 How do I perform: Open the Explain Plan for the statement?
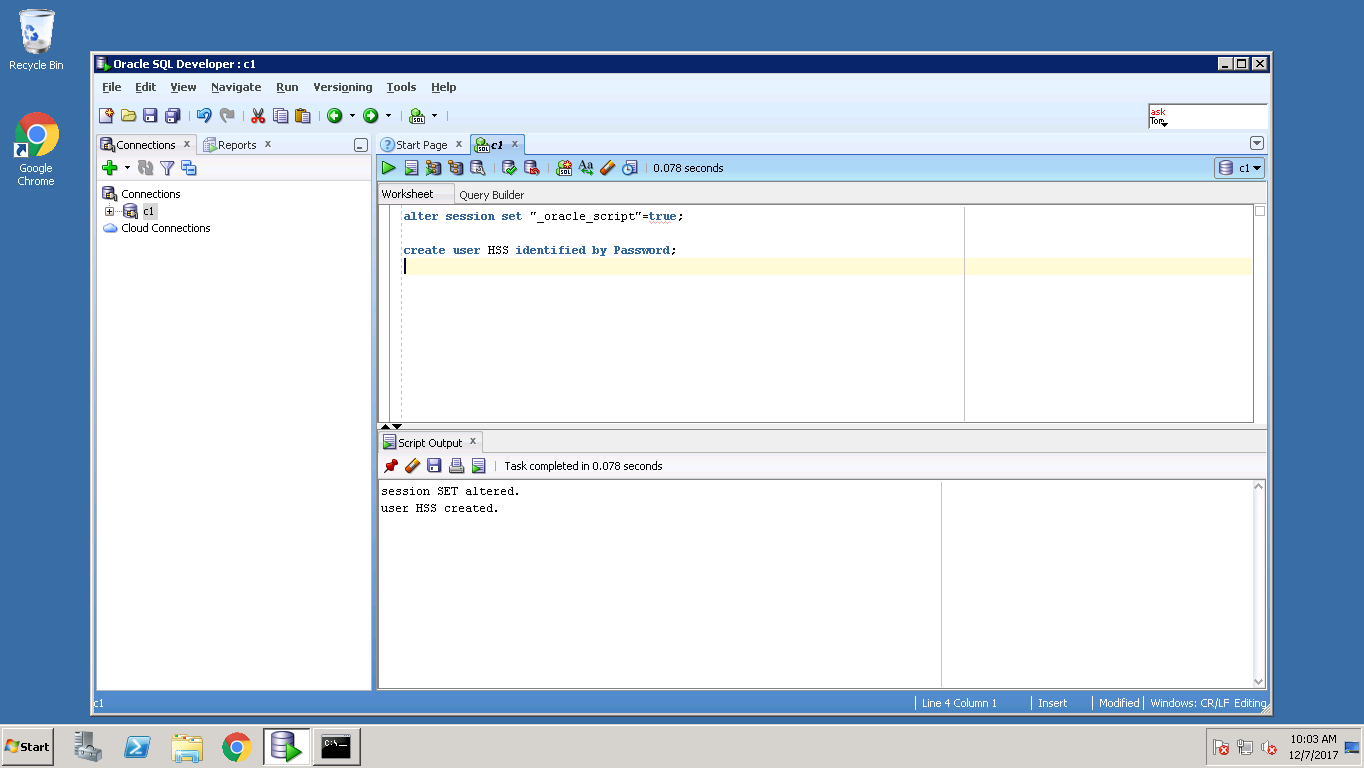(454, 167)
